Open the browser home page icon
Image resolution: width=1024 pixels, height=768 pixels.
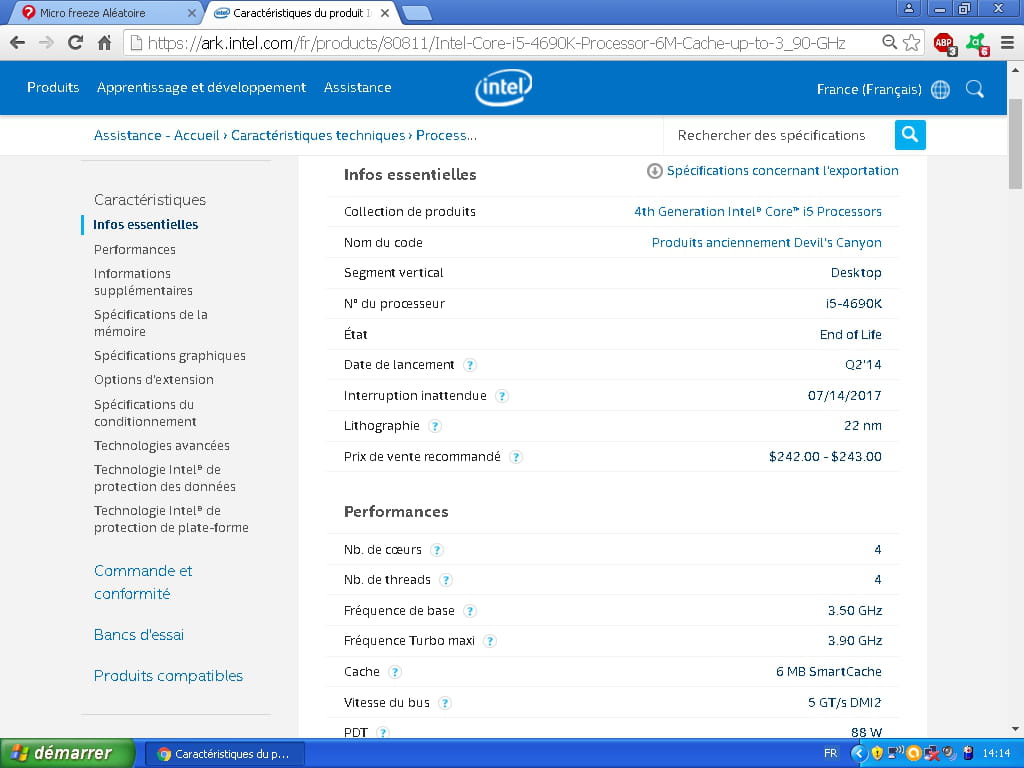click(x=104, y=43)
